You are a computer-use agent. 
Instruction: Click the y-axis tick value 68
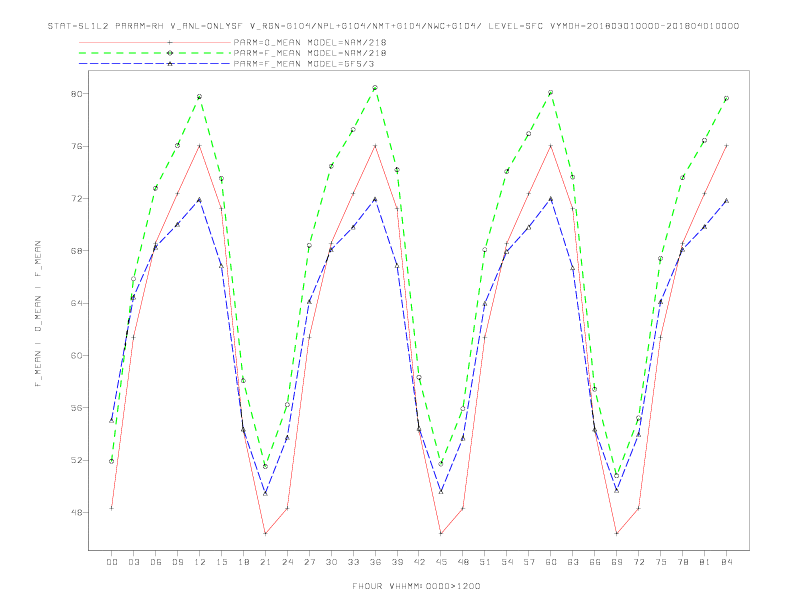point(76,251)
